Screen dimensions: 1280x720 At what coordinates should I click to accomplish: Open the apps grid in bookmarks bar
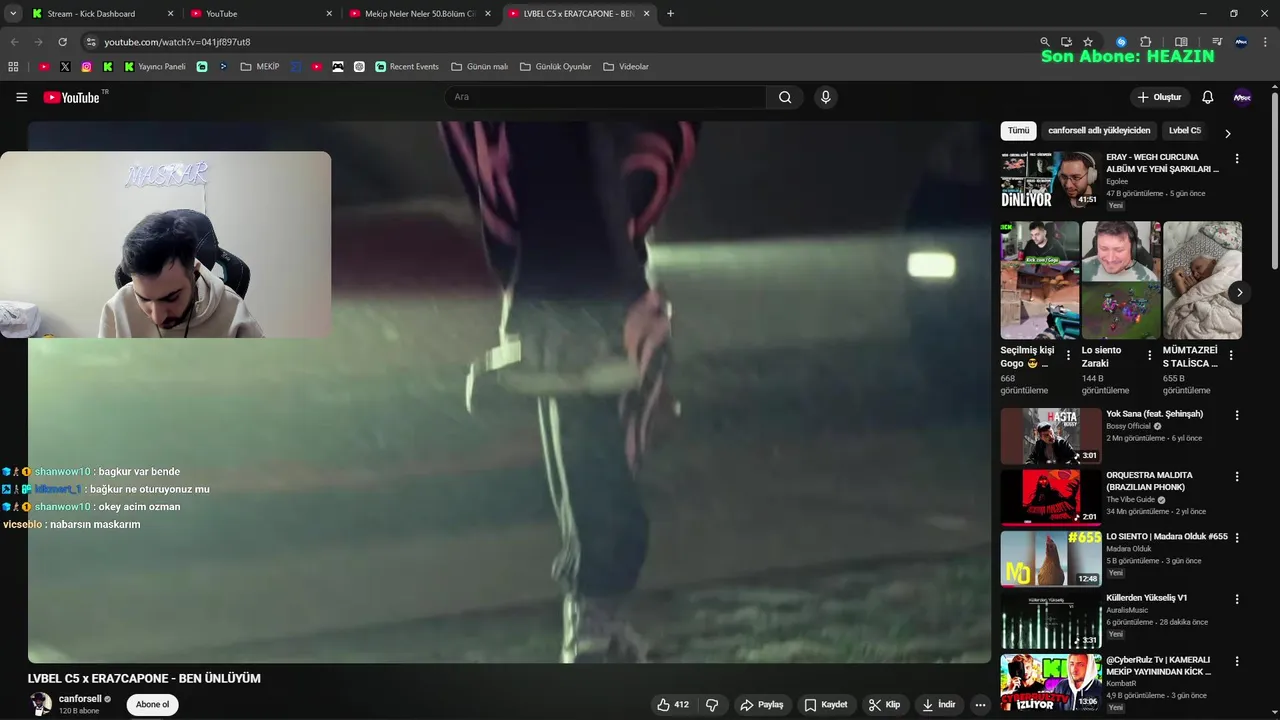click(x=13, y=67)
